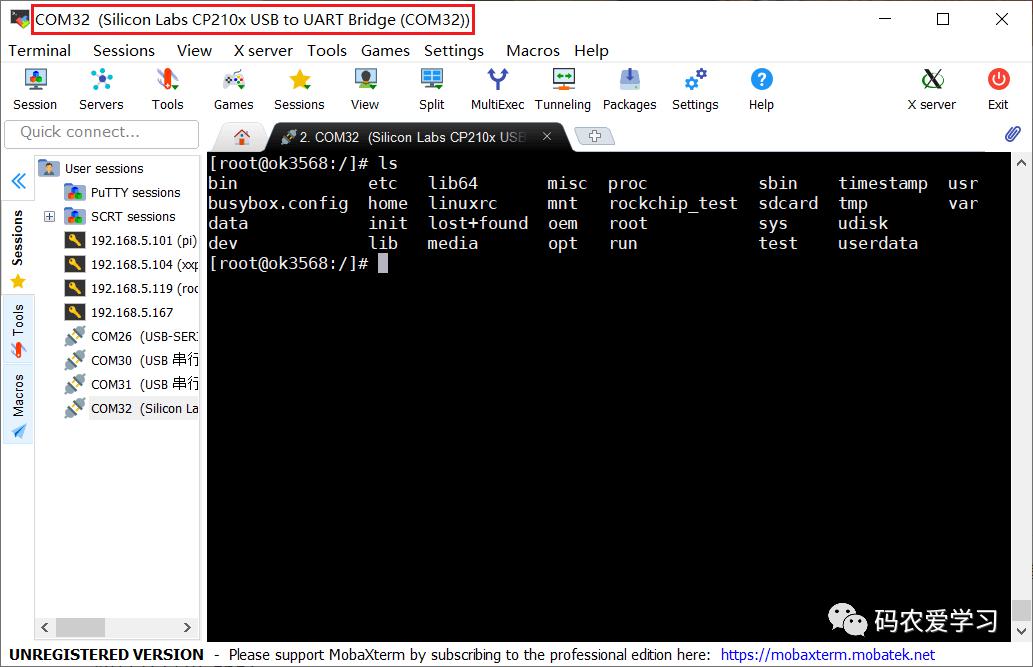Open the Session toolbar button

pos(35,90)
